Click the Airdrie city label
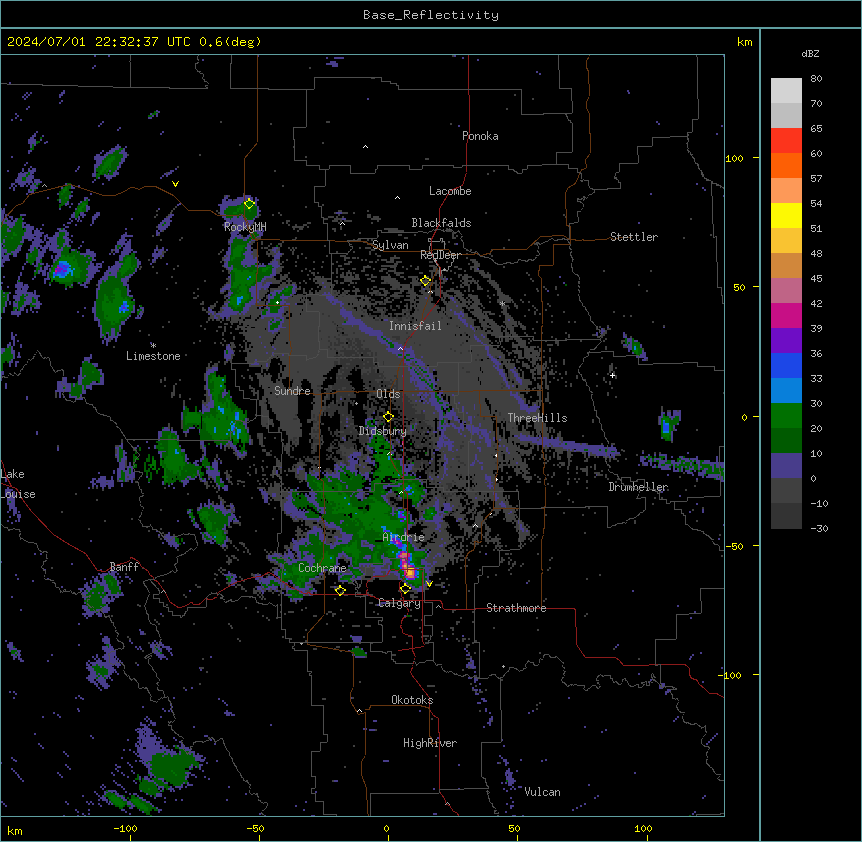Screen dimensions: 862x842 404,537
